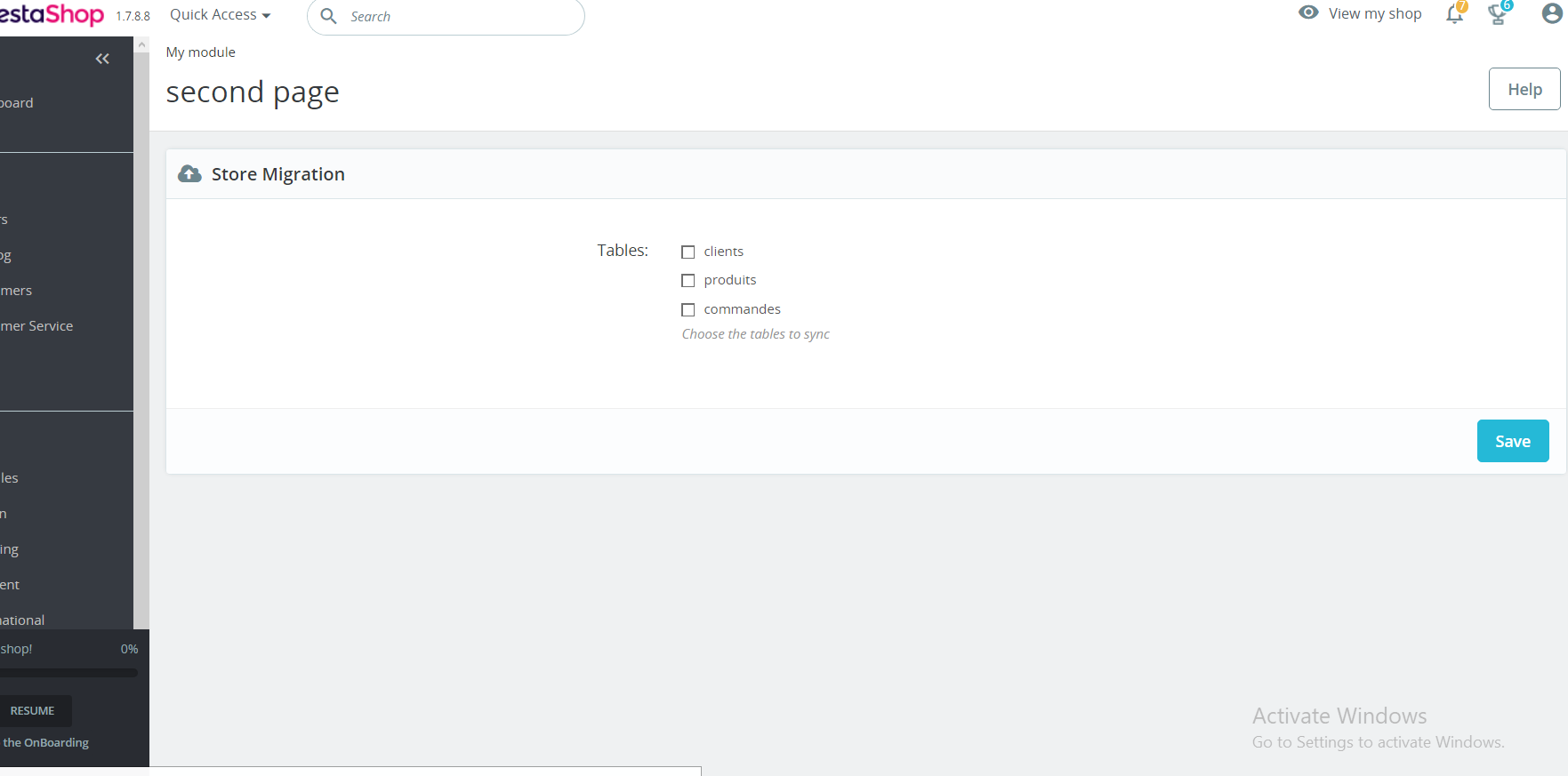Viewport: 1568px width, 776px height.
Task: Click the 1.7.8.8 version number
Action: pyautogui.click(x=133, y=16)
